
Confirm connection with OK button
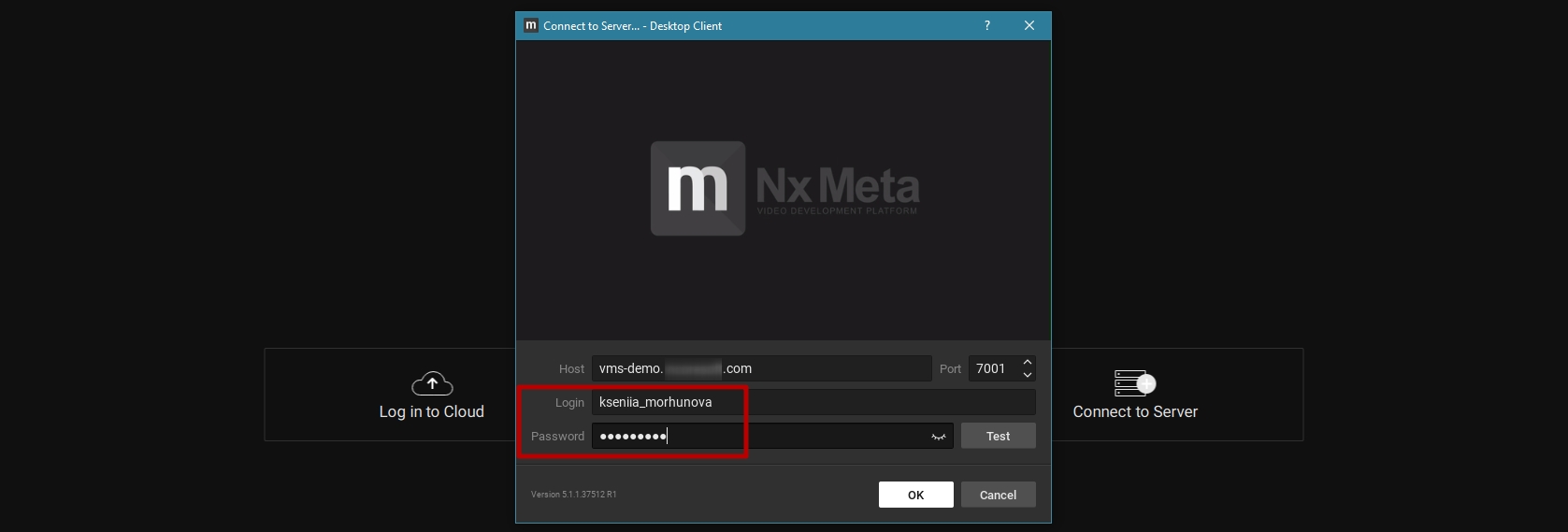[x=915, y=495]
